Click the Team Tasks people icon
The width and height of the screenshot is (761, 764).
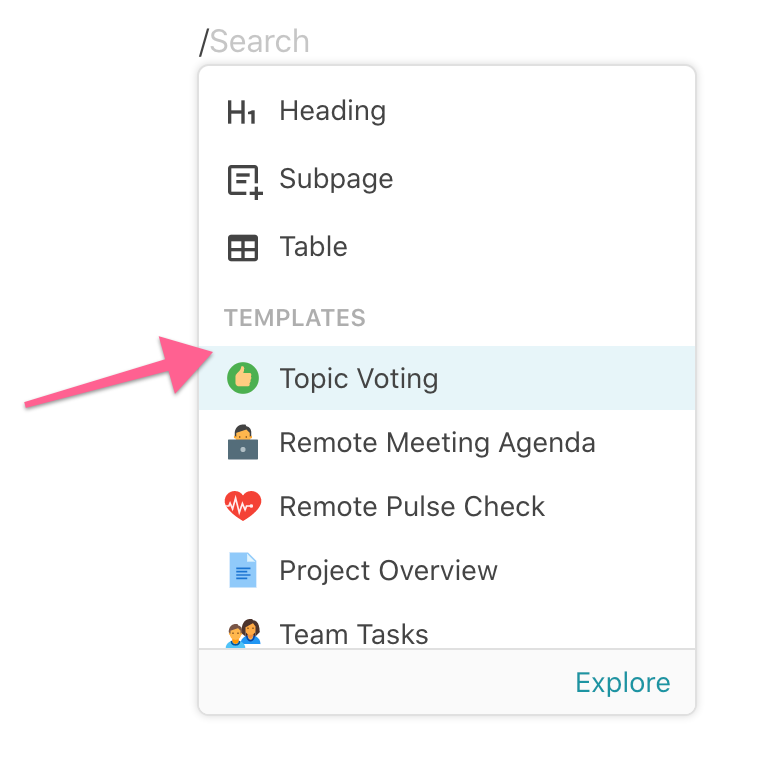(243, 634)
